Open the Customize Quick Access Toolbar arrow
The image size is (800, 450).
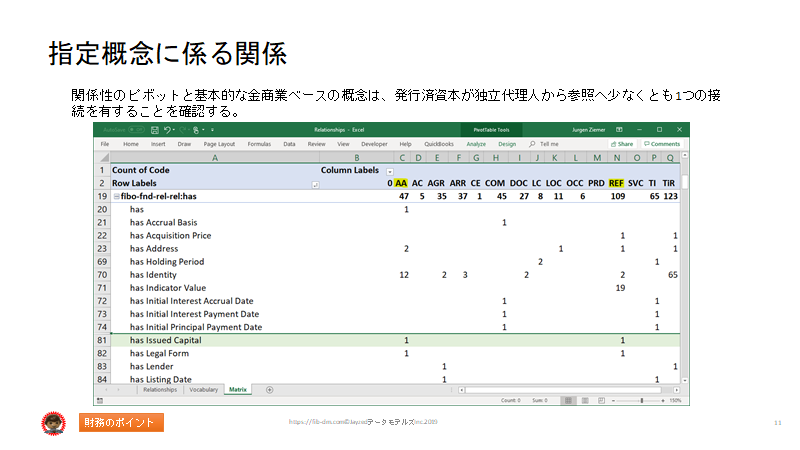[212, 130]
